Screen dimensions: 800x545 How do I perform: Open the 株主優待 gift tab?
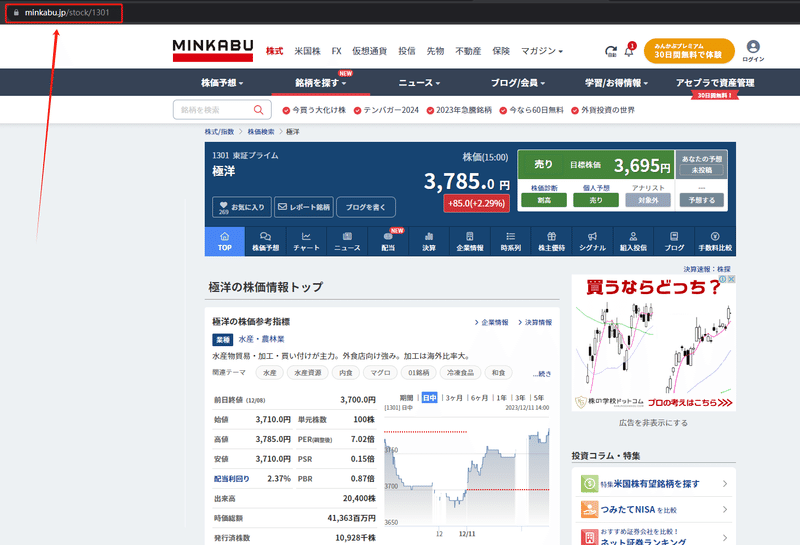pyautogui.click(x=552, y=241)
